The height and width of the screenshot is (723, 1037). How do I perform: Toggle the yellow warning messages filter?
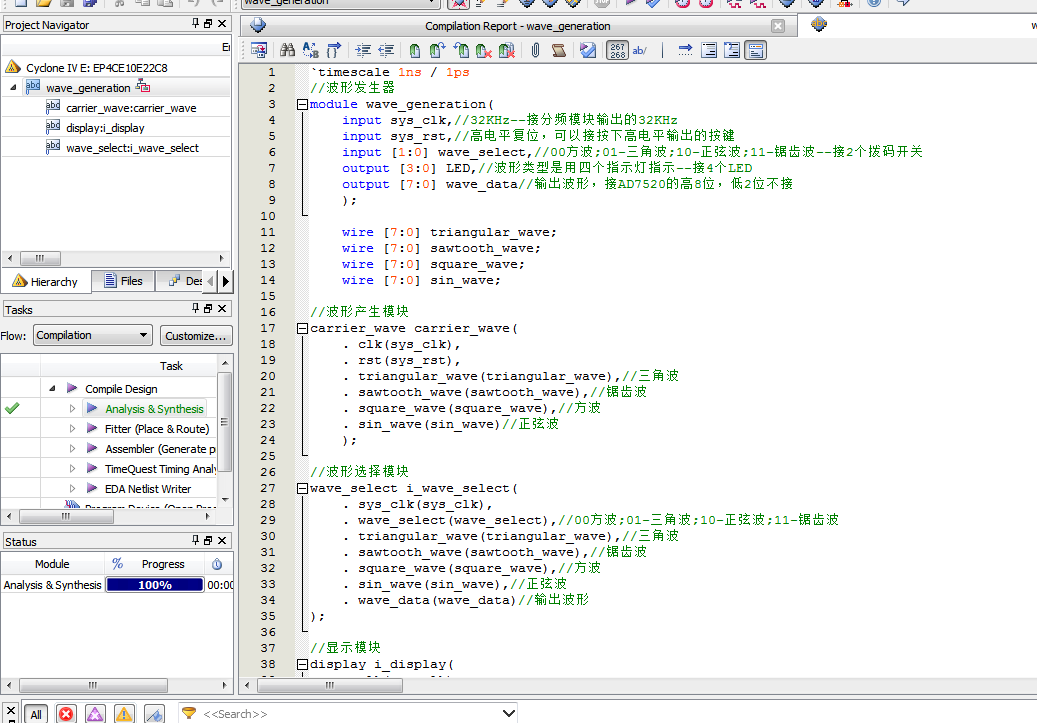pos(124,714)
